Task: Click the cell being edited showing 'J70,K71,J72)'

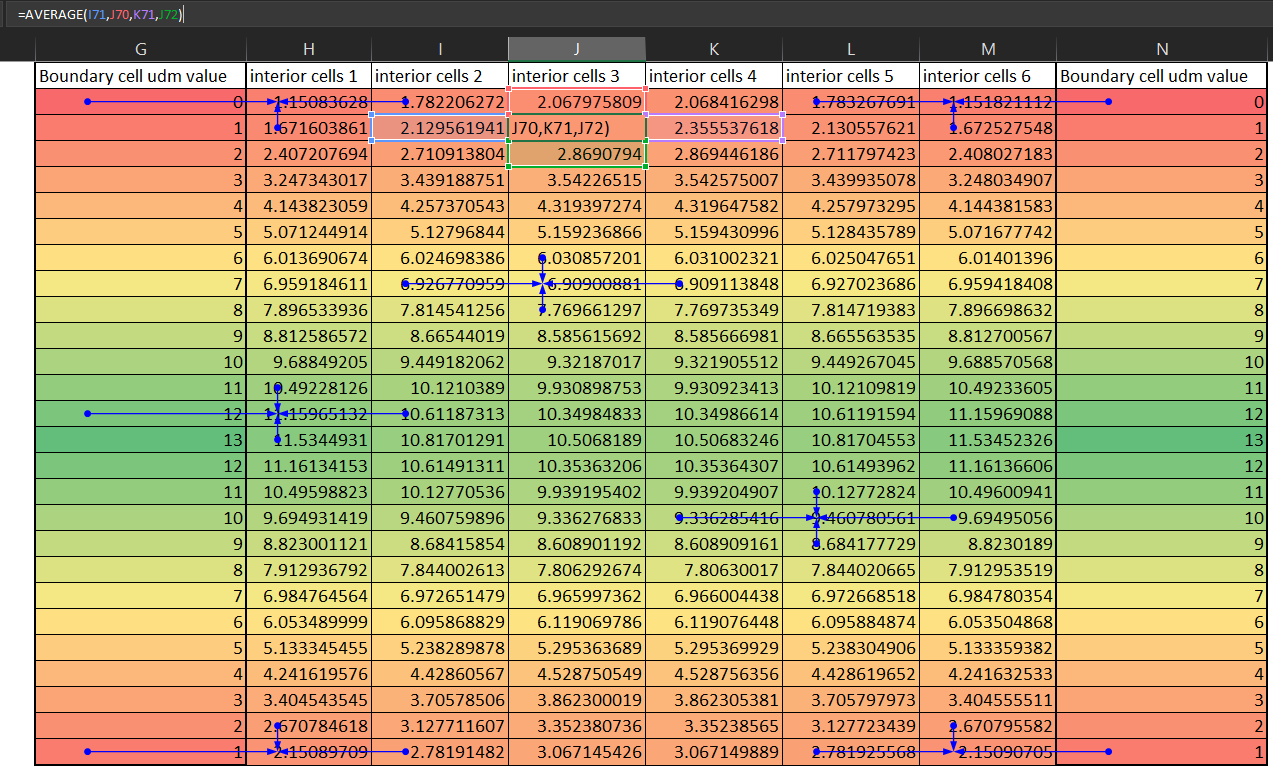Action: coord(576,128)
